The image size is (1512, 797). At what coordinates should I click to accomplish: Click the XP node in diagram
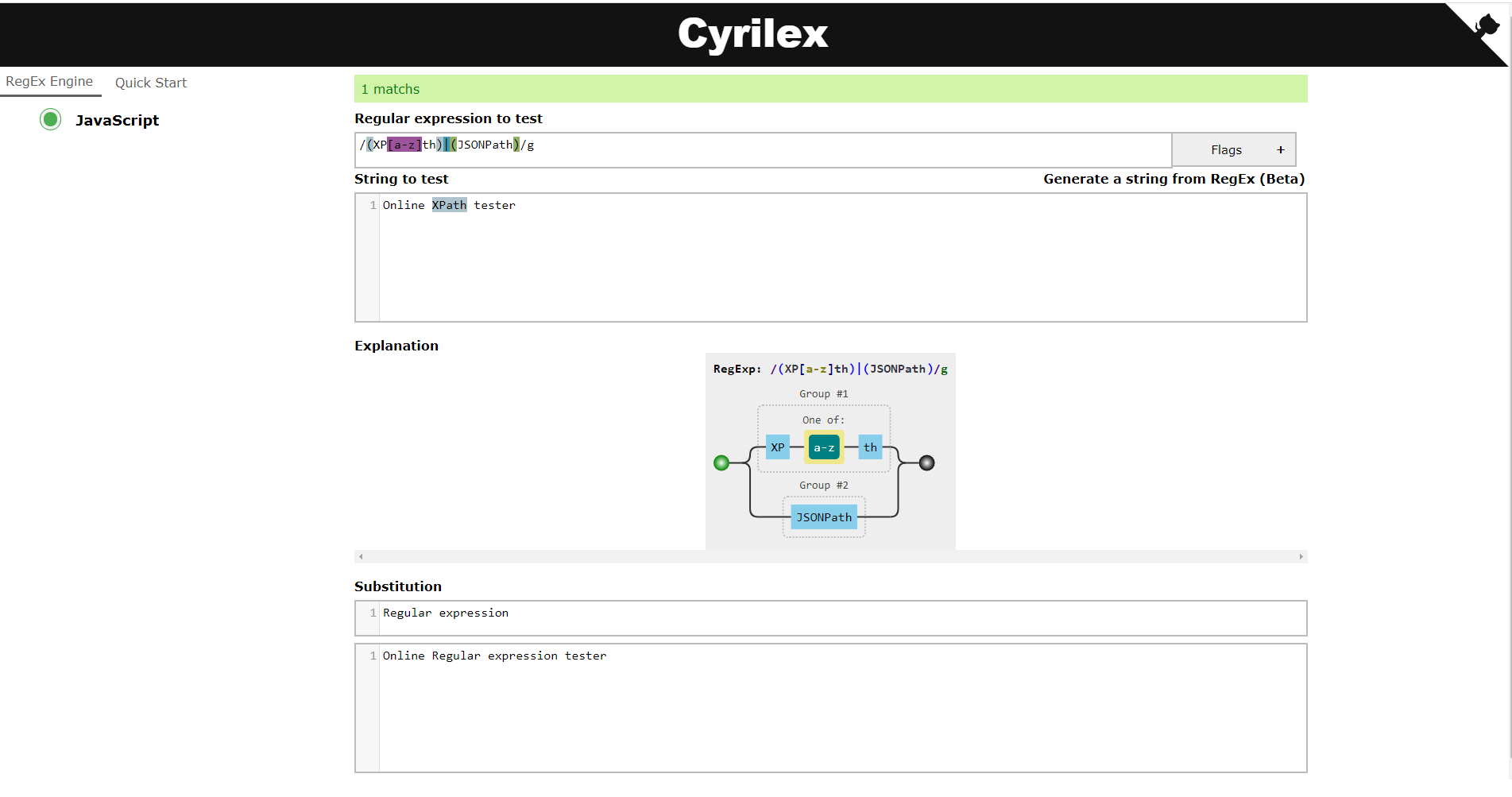[x=778, y=447]
